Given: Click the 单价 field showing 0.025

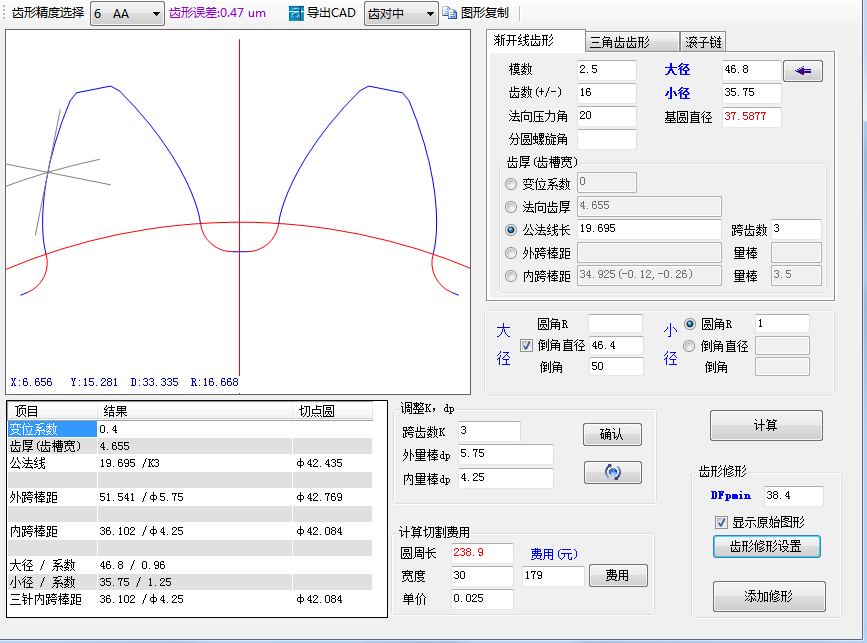Looking at the screenshot, I should 482,599.
